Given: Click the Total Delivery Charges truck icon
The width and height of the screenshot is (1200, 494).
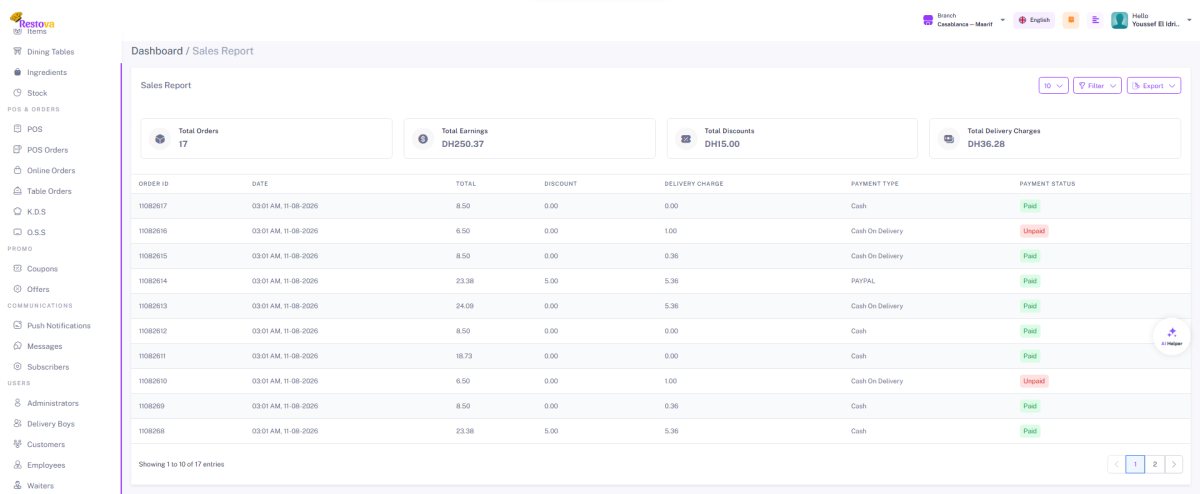Looking at the screenshot, I should tap(949, 138).
